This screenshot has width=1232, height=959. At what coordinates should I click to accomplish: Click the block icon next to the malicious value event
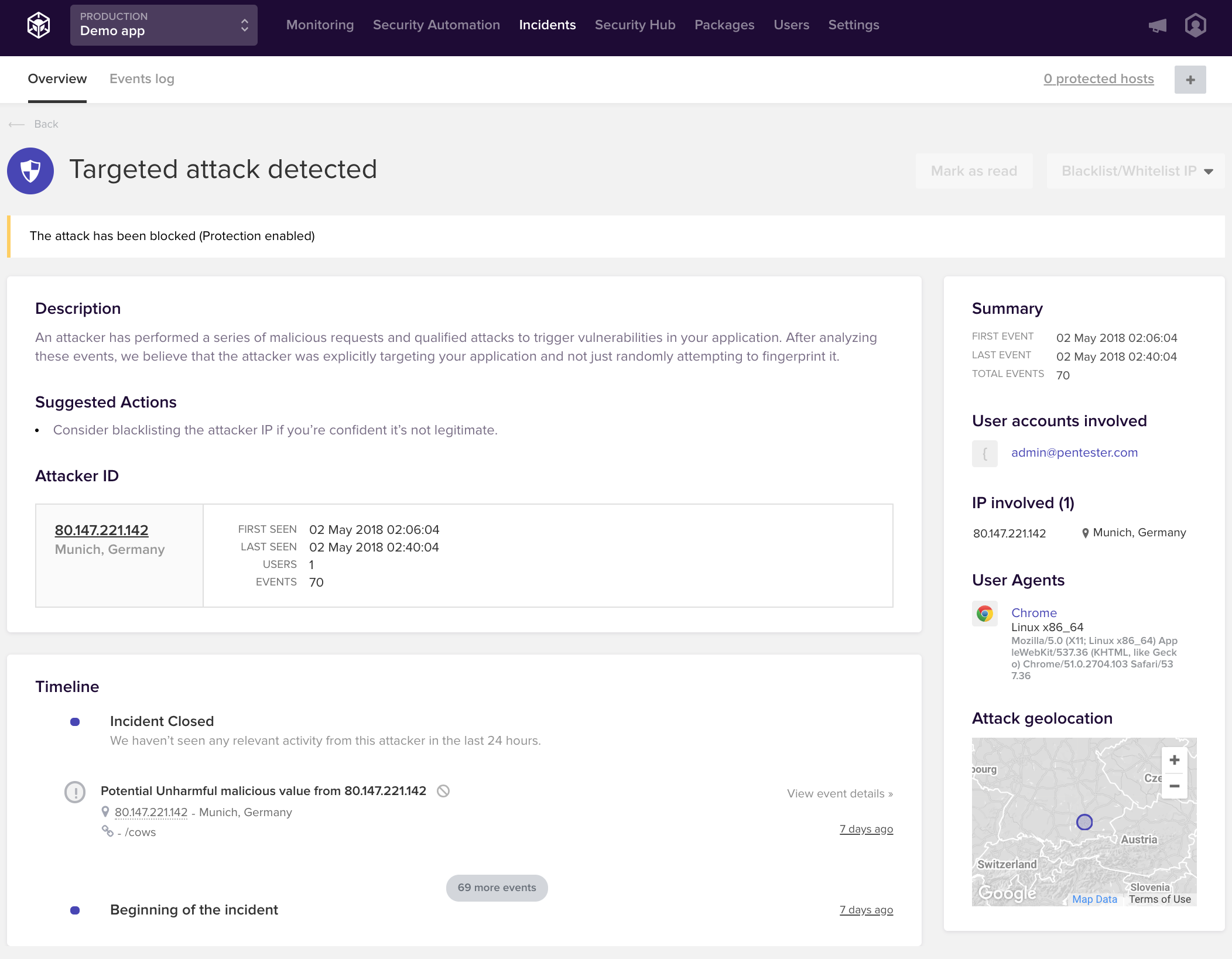pyautogui.click(x=443, y=791)
